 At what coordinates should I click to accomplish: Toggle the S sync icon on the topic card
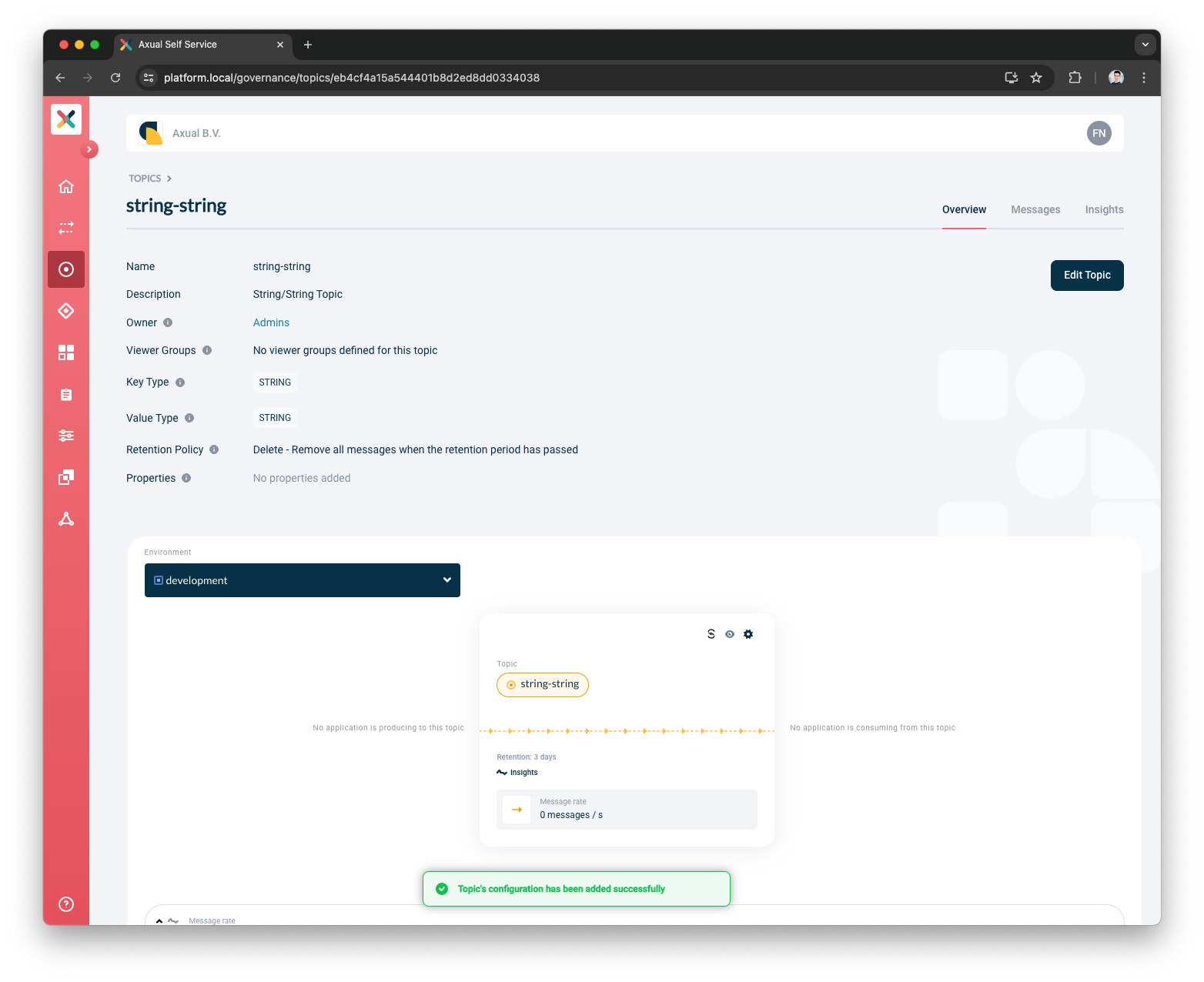[711, 633]
